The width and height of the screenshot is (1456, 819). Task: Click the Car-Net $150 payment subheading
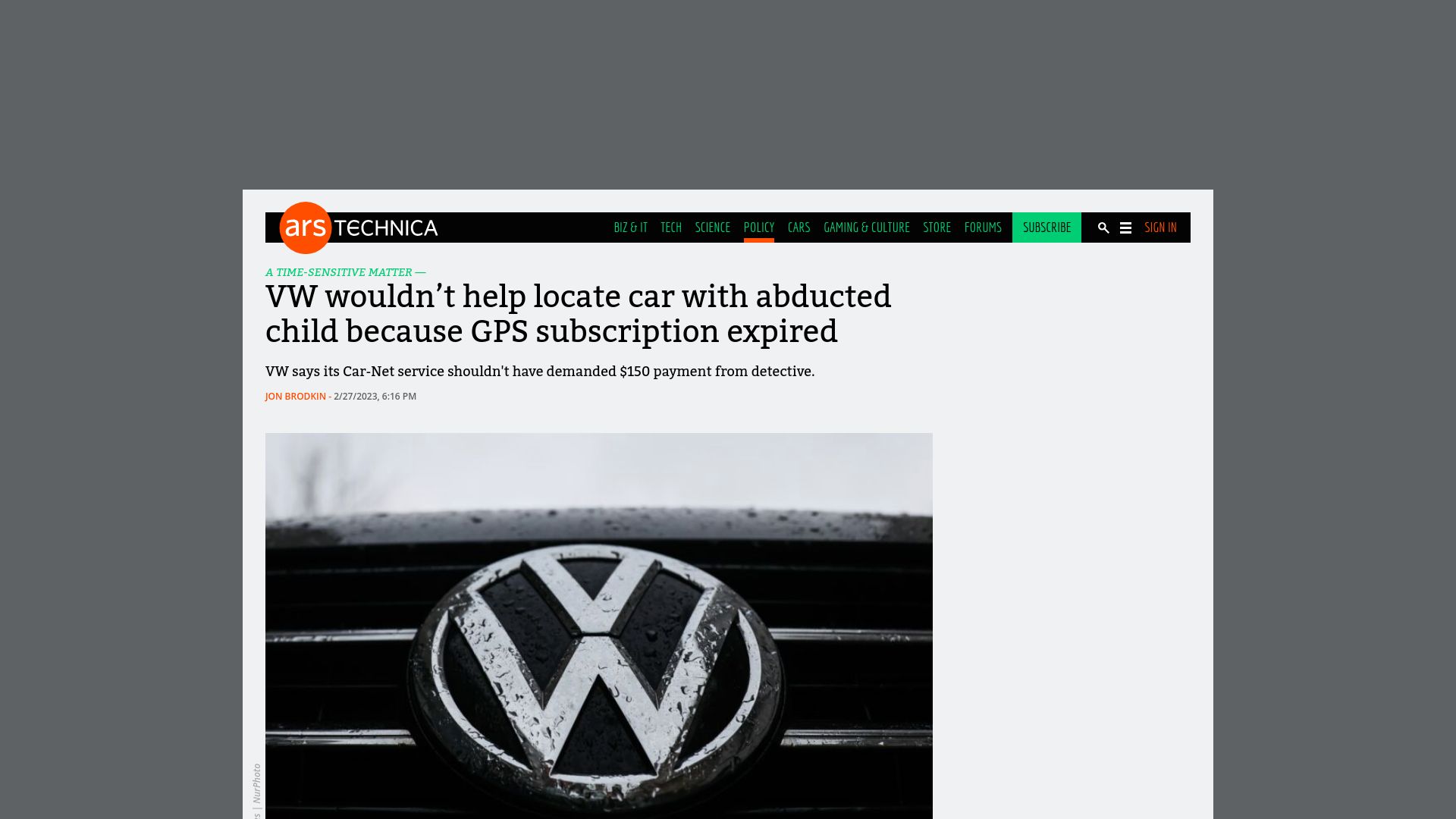540,372
